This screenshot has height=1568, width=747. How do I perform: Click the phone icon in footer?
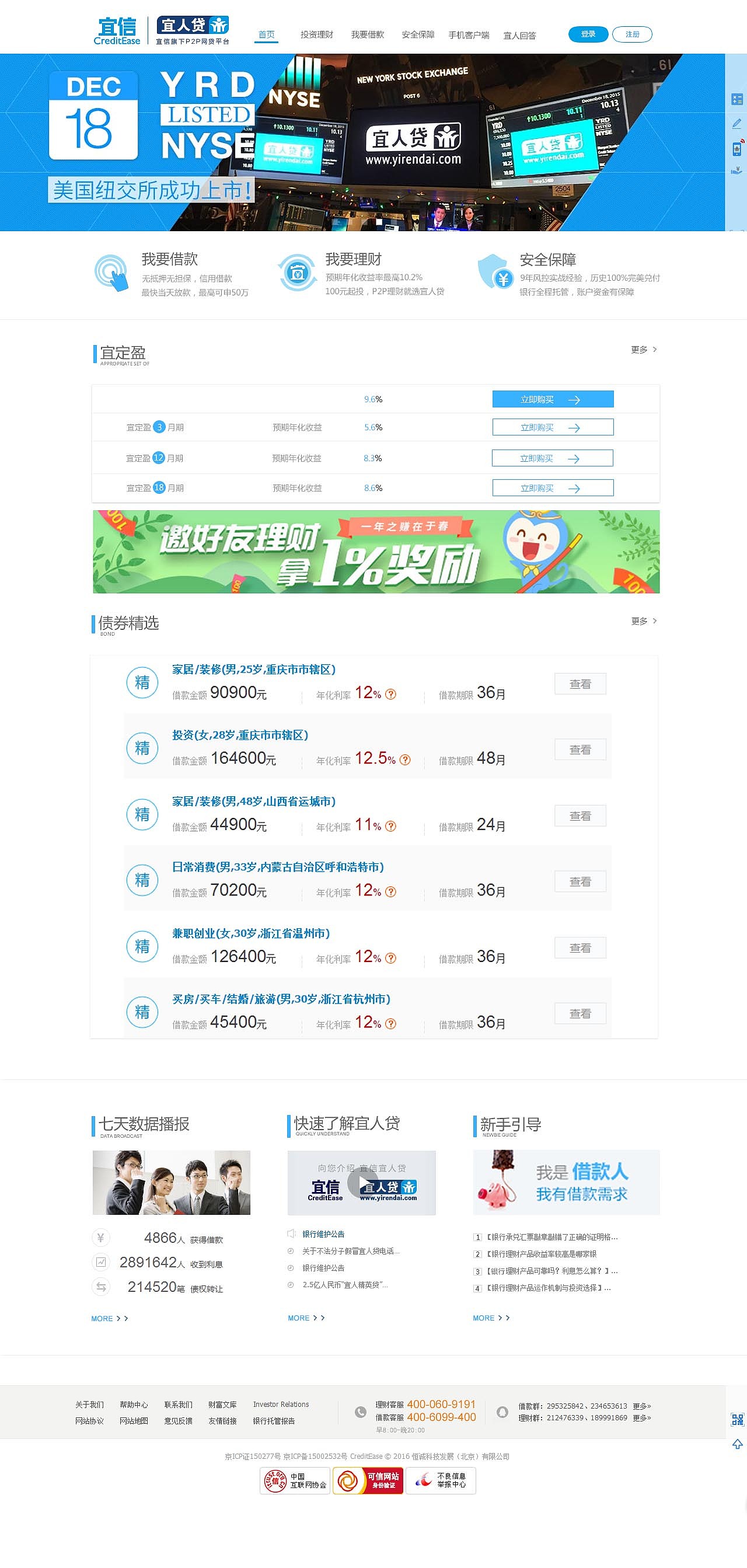click(x=361, y=1412)
